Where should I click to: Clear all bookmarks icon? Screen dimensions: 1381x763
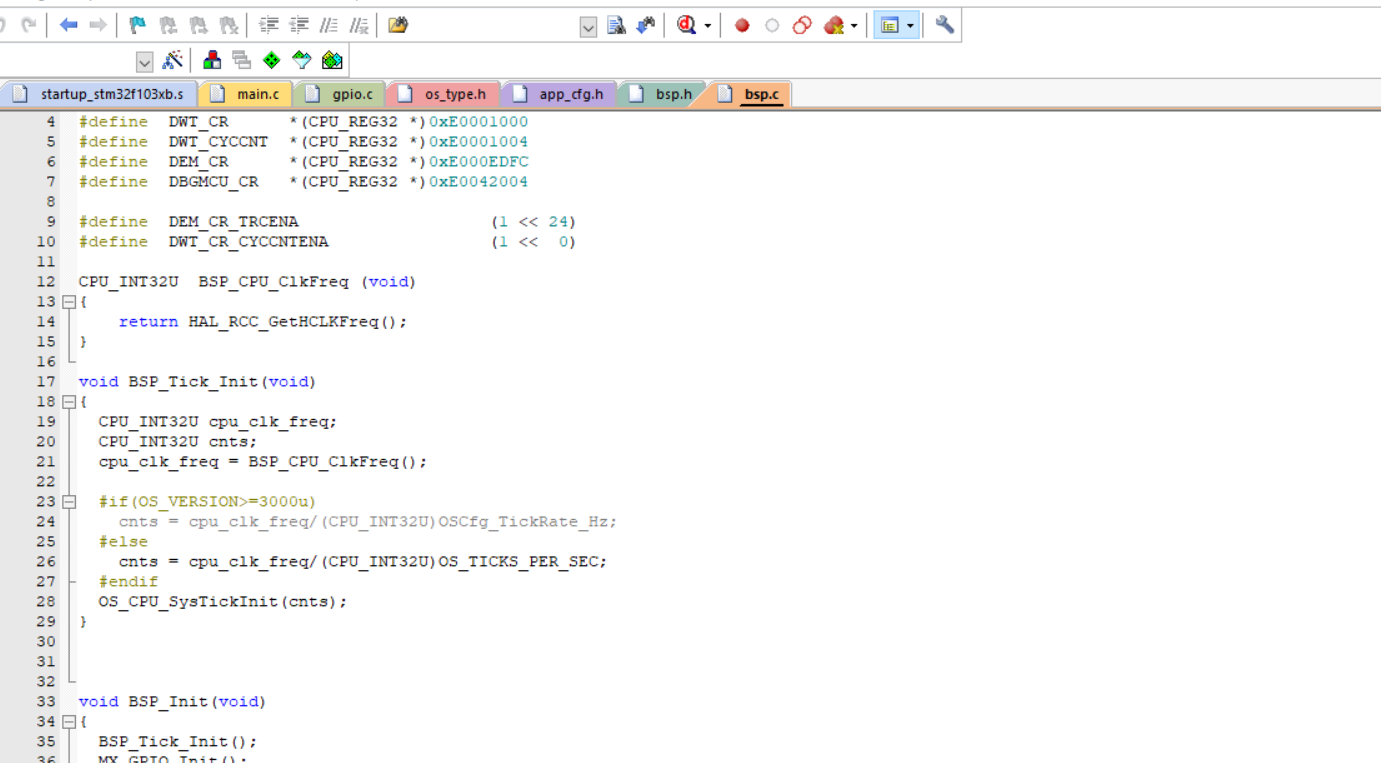tap(228, 25)
